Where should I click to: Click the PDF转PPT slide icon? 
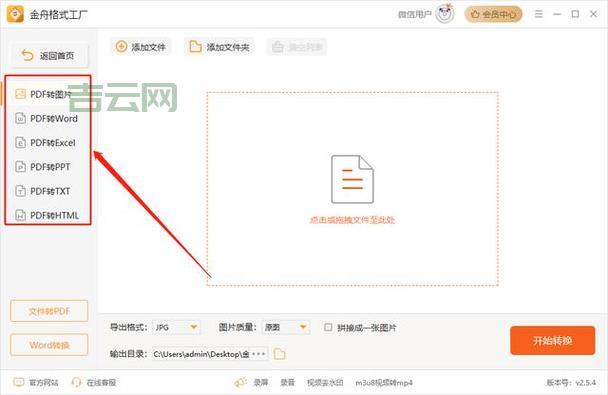pyautogui.click(x=20, y=167)
